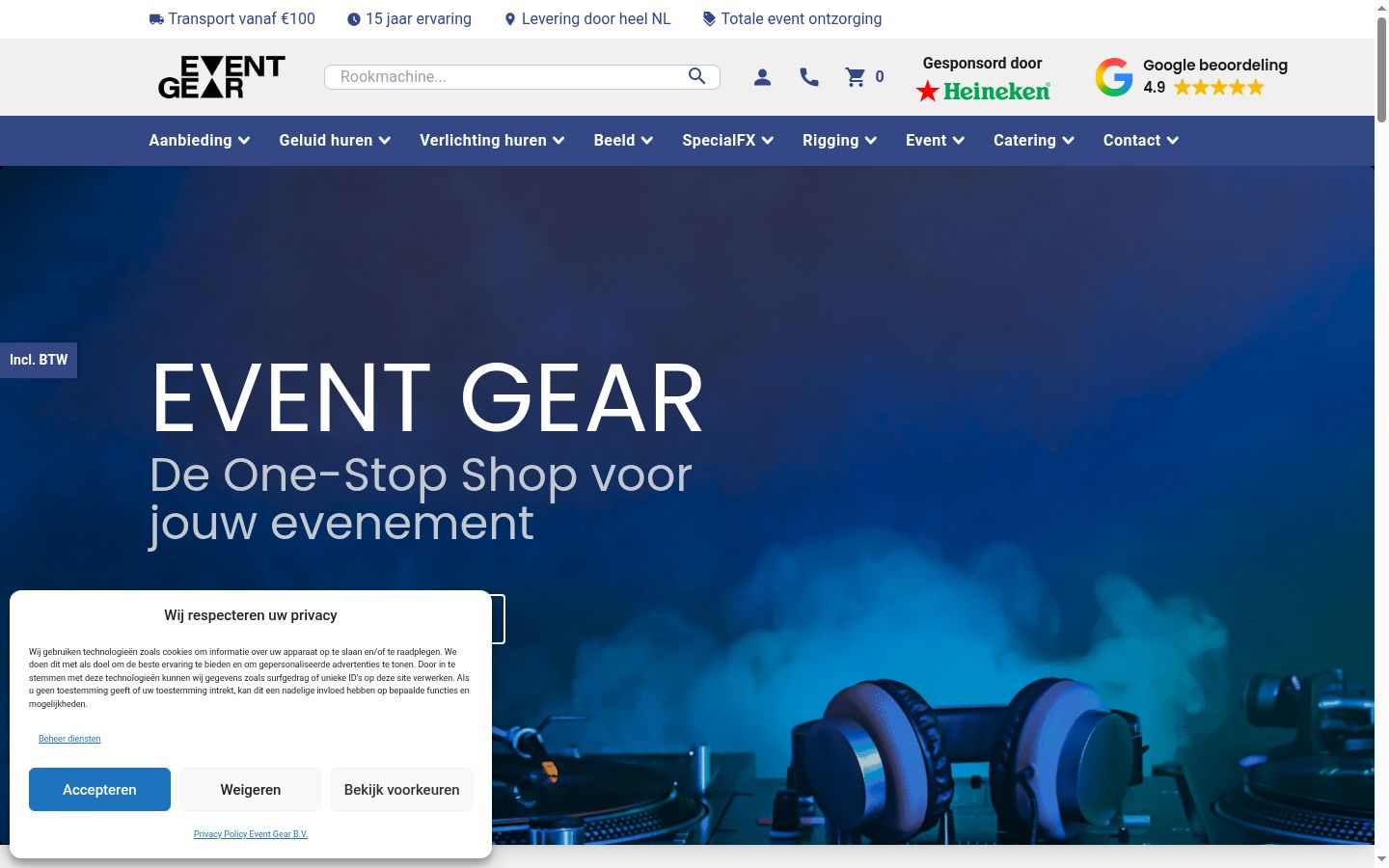Open the Beeld menu label
Image resolution: width=1389 pixels, height=868 pixels.
[x=614, y=141]
